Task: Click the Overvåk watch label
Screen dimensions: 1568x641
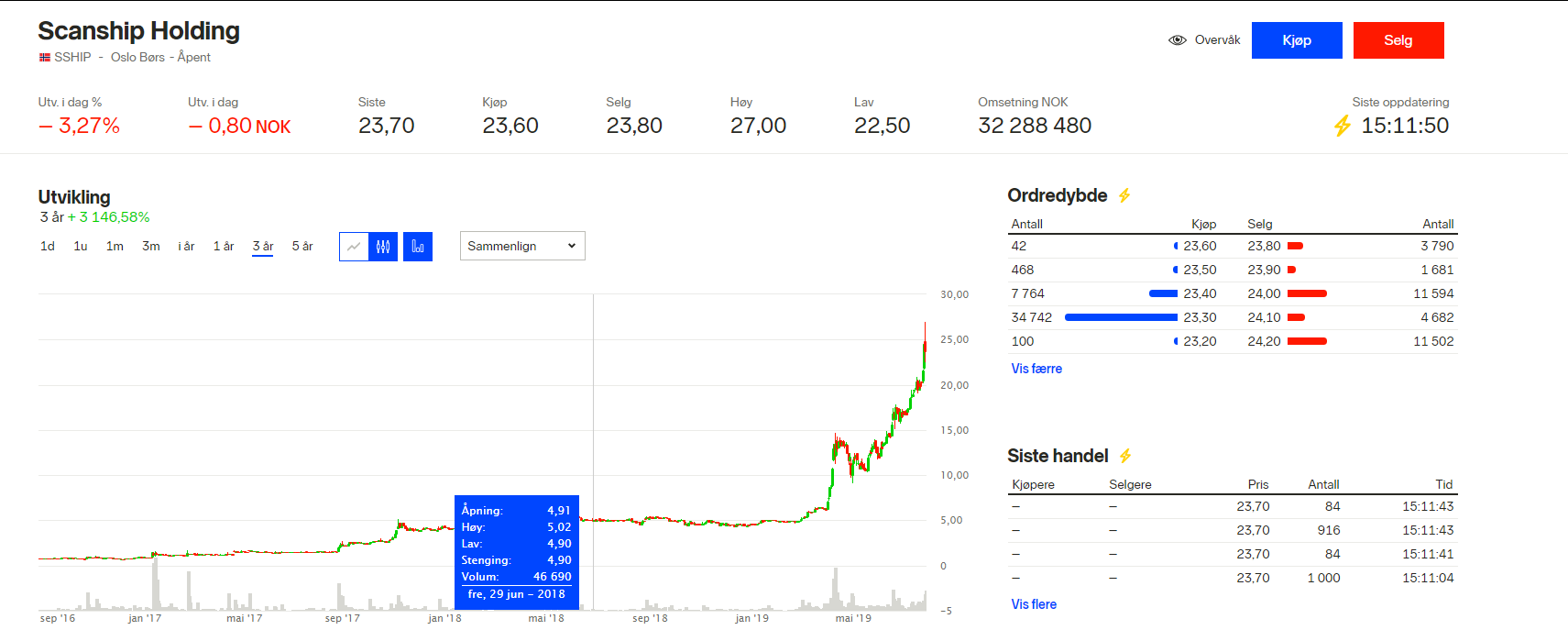Action: point(1217,40)
